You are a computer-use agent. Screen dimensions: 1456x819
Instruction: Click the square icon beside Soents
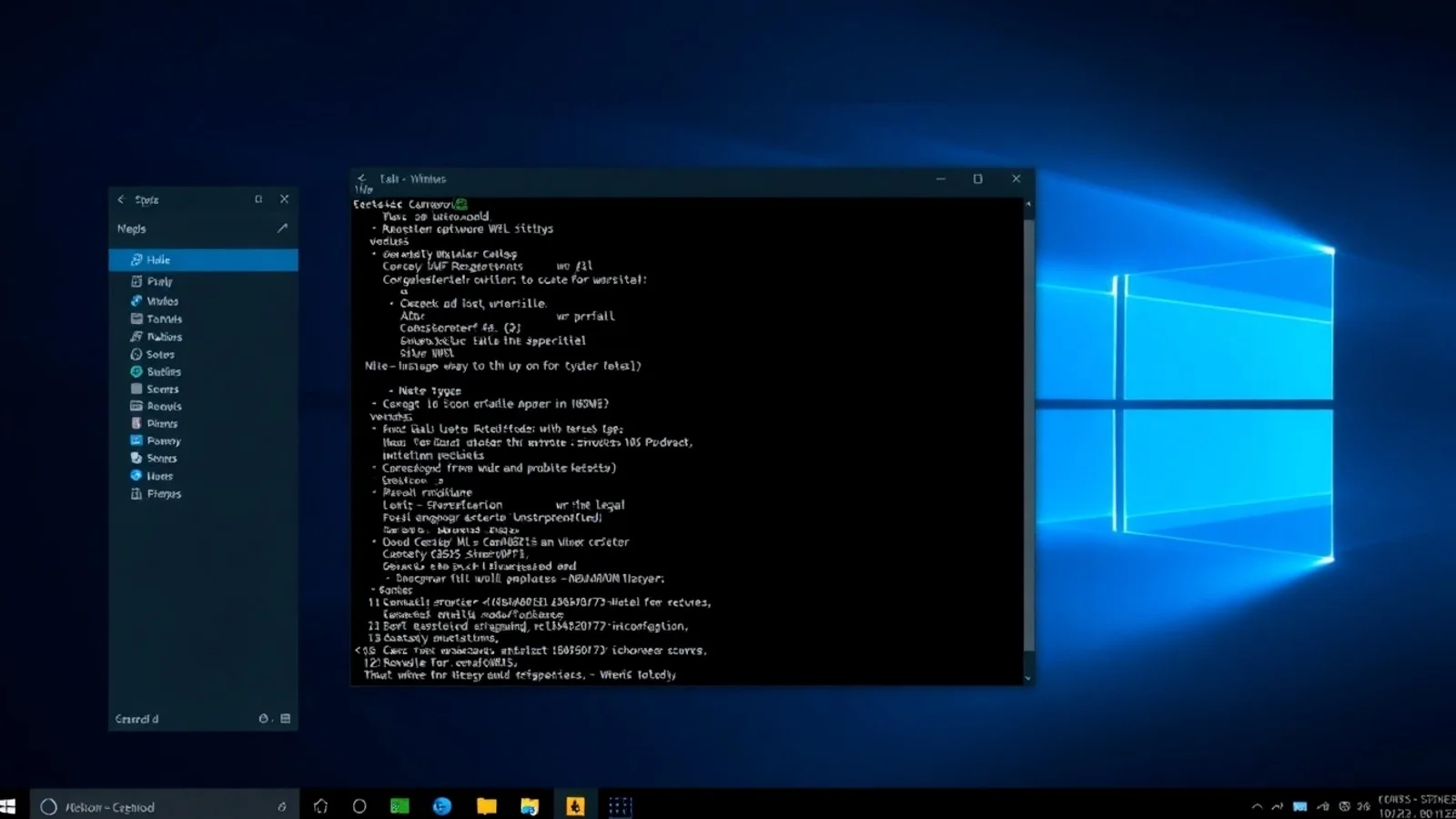click(x=136, y=389)
